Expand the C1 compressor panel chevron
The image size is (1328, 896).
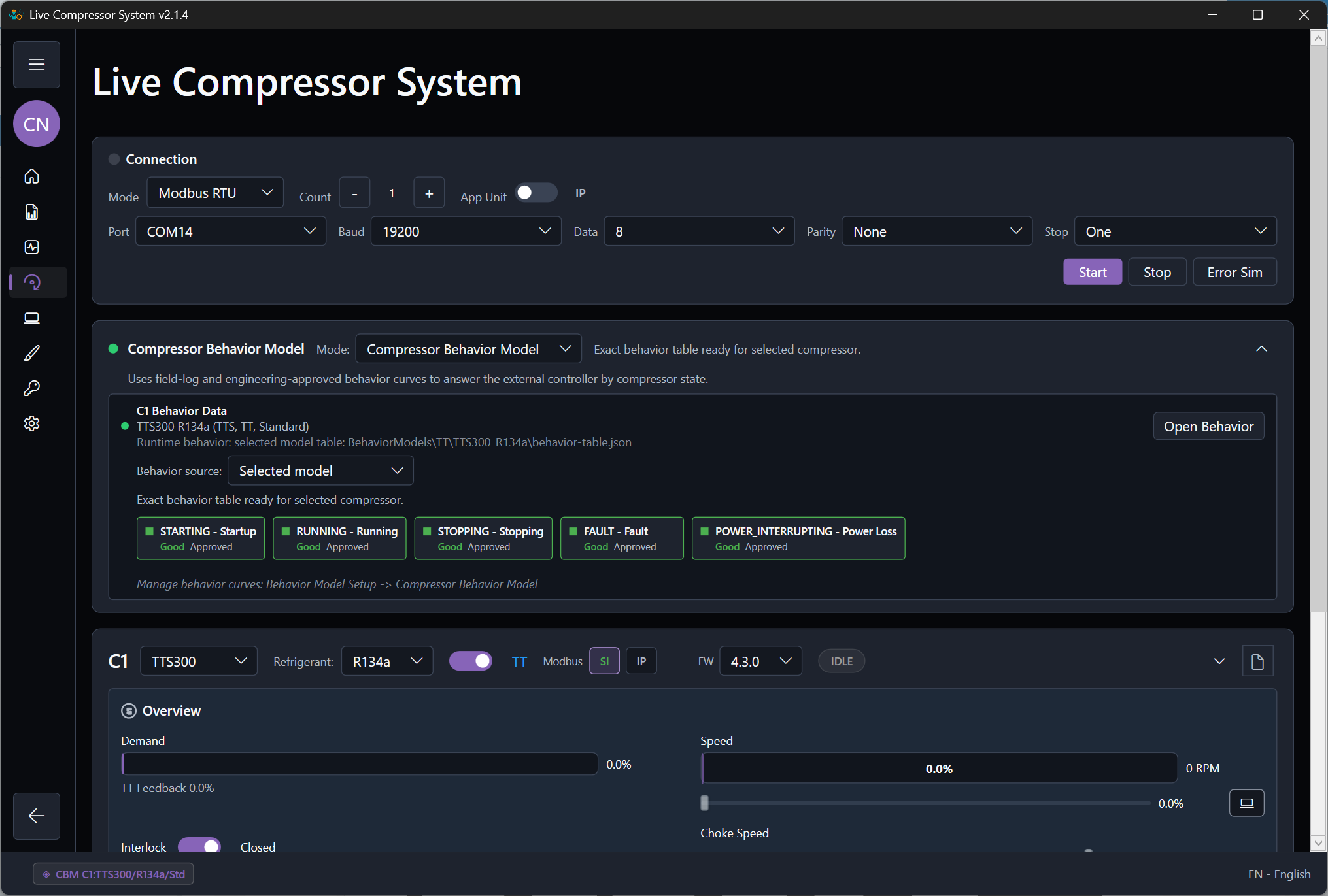[x=1219, y=661]
